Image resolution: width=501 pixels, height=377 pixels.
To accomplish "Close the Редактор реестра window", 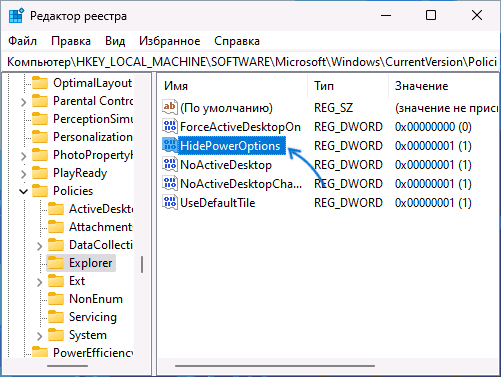I will pos(477,15).
